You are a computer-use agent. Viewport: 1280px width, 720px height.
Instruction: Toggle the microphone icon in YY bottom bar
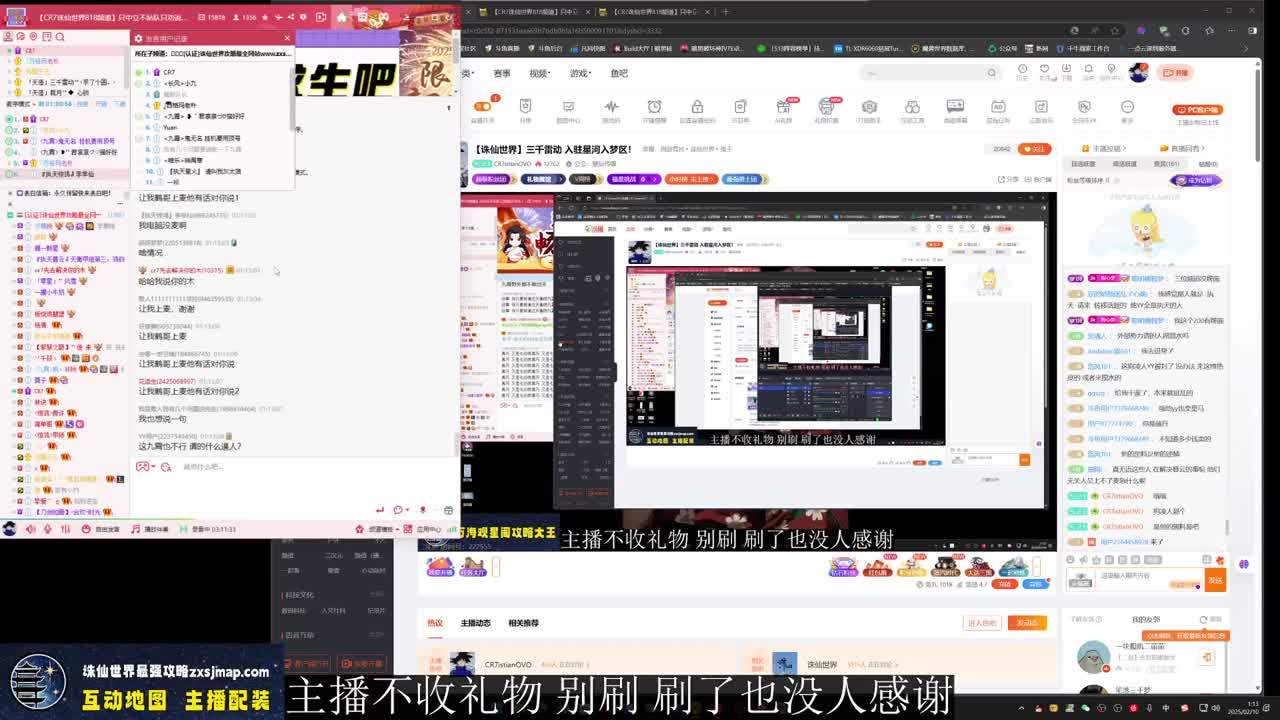click(x=47, y=529)
